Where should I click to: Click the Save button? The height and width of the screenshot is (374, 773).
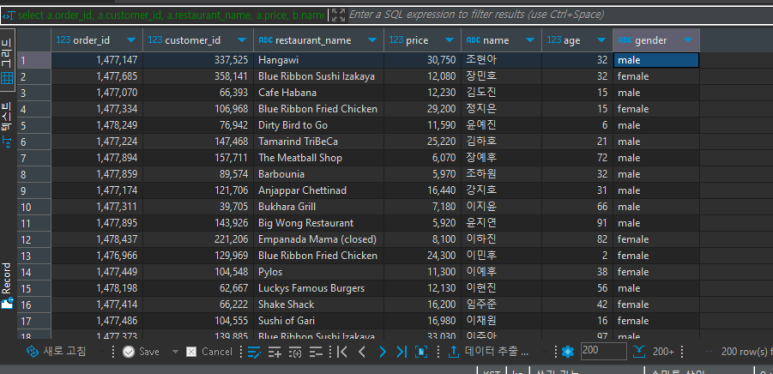click(x=141, y=351)
